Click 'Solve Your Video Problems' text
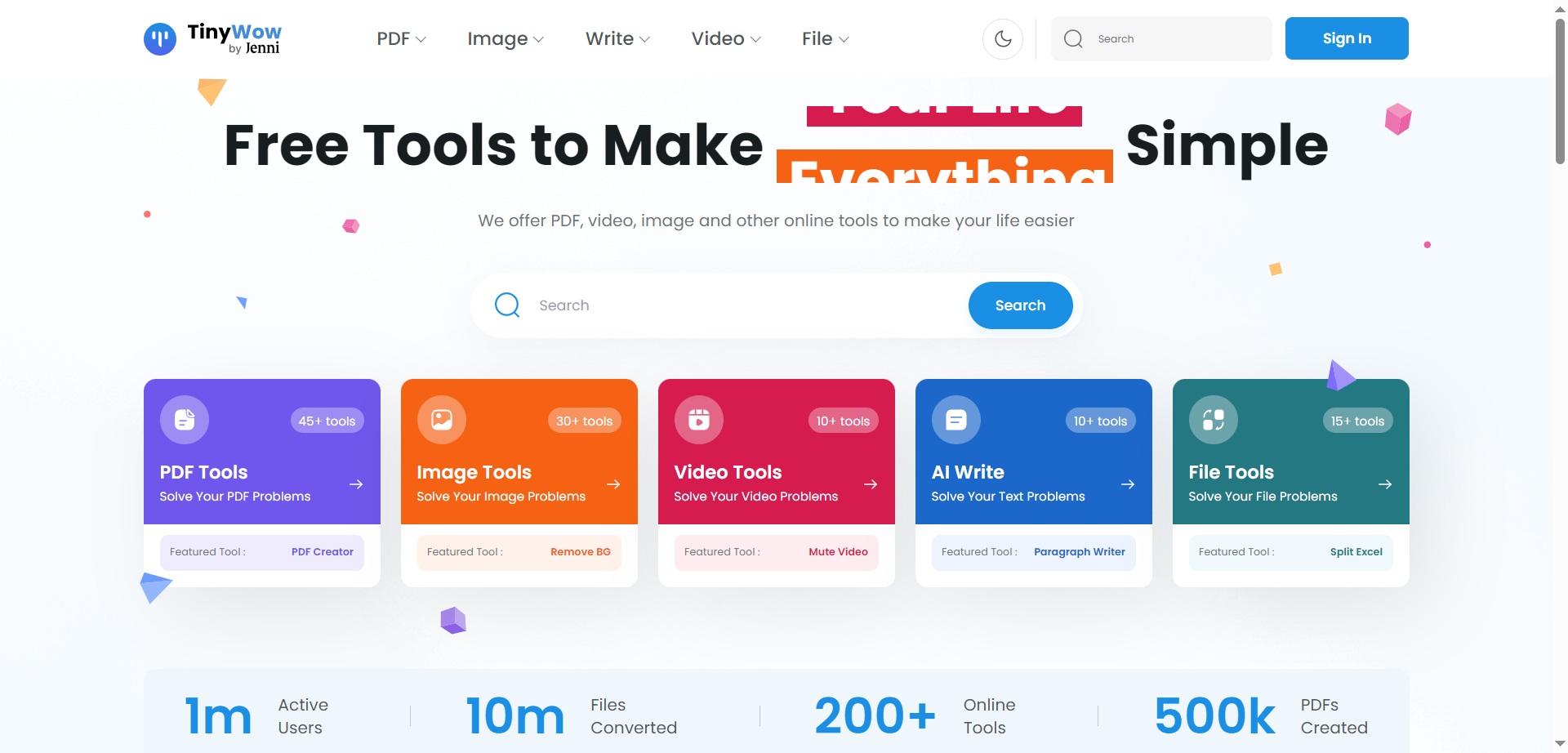This screenshot has width=1568, height=753. 756,497
